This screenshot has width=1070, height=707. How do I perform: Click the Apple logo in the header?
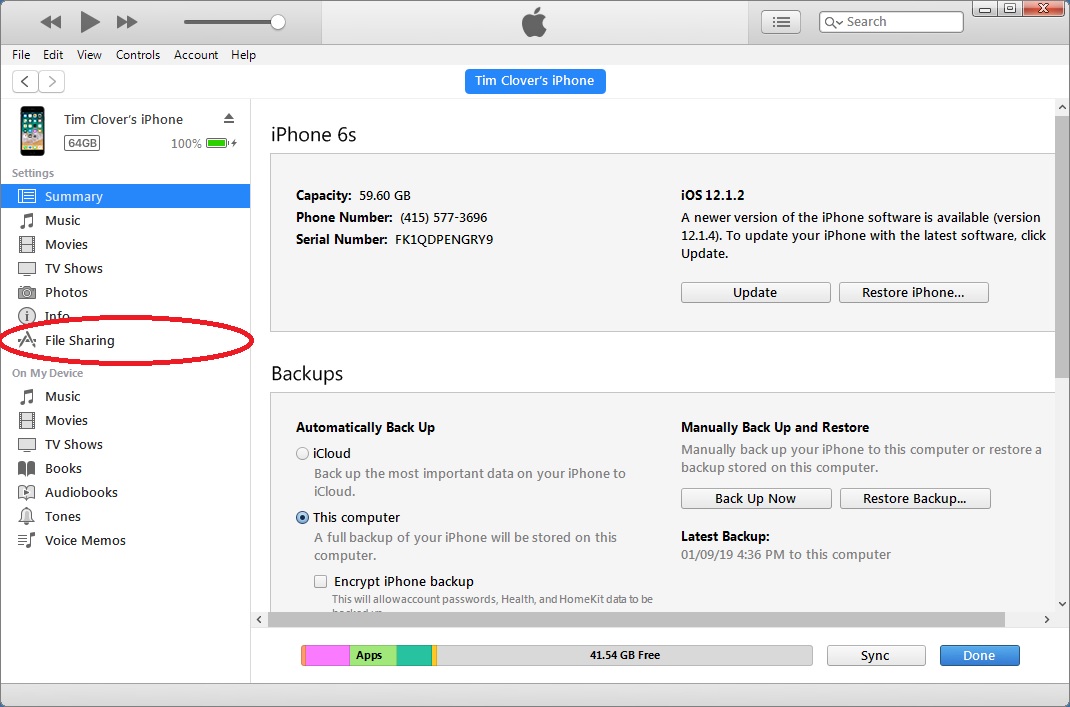click(534, 23)
